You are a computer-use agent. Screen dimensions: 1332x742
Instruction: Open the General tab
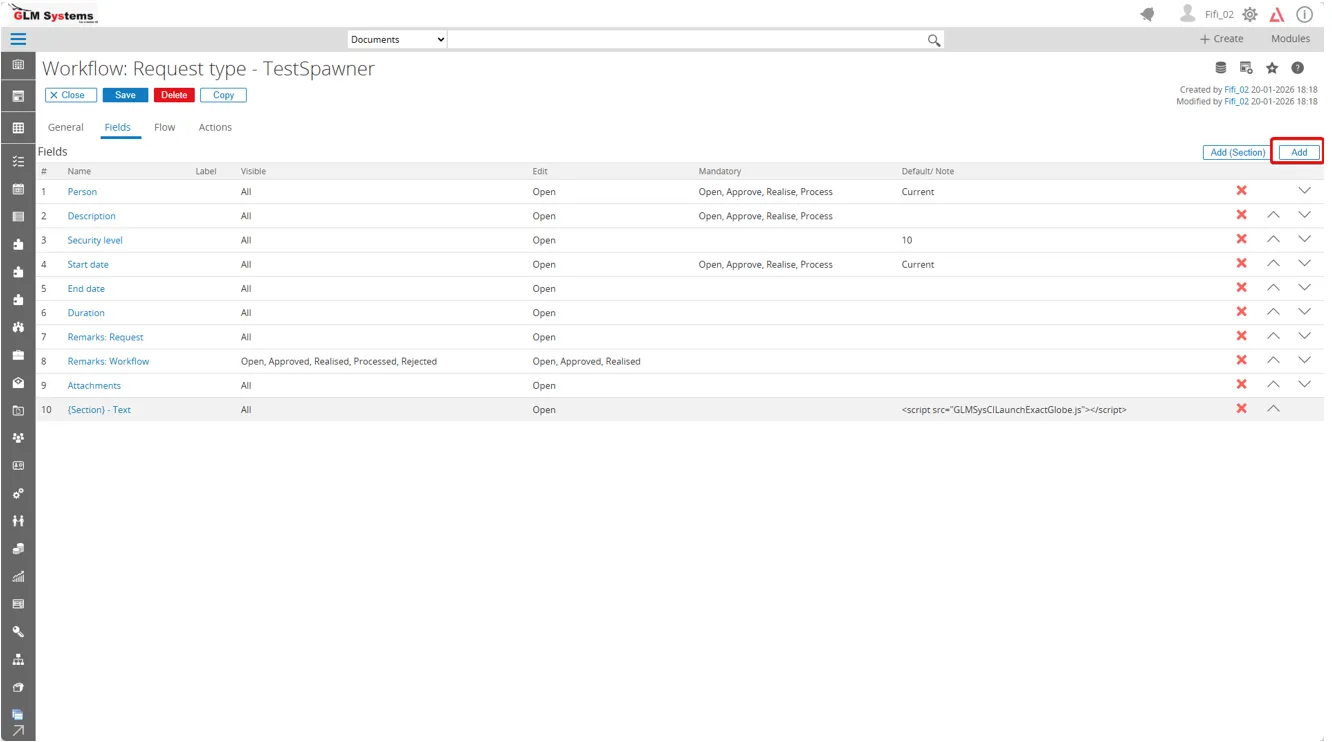click(66, 127)
